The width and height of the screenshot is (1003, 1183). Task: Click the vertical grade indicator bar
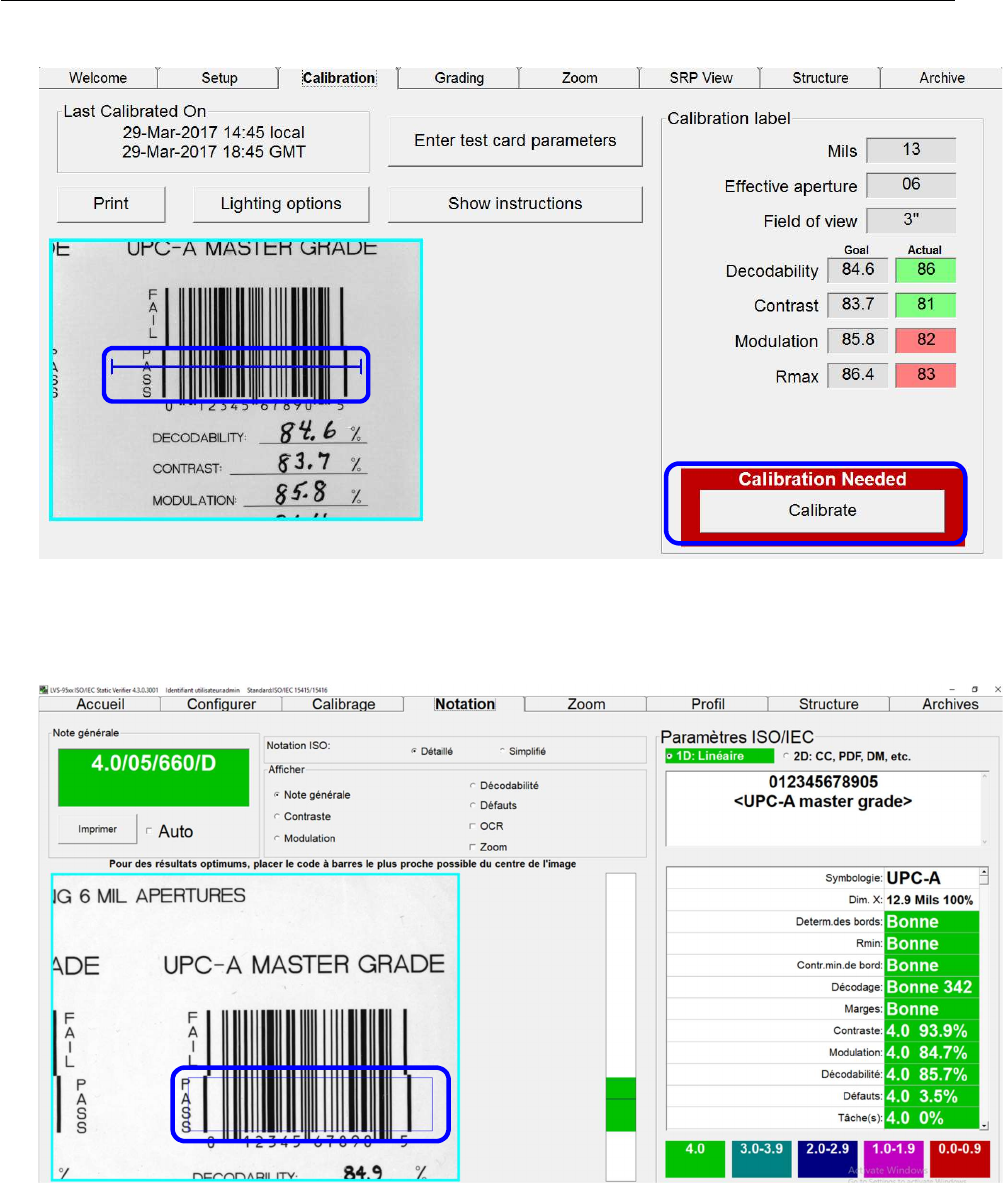tap(620, 1026)
